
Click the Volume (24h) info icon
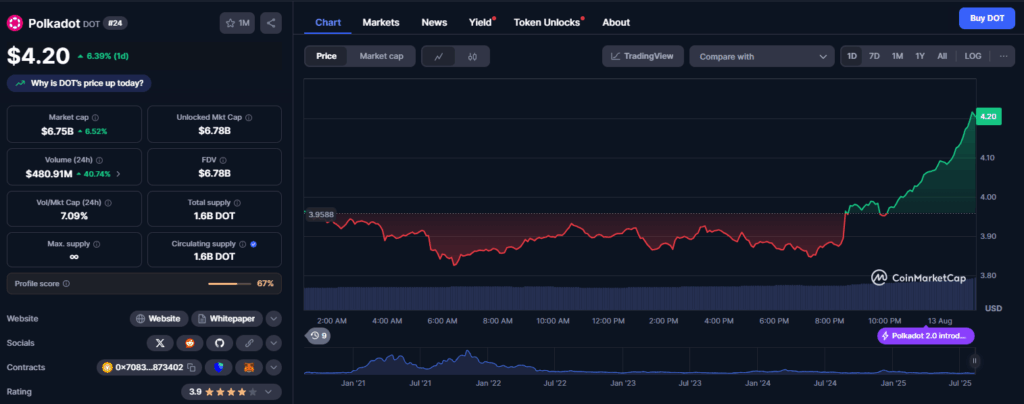click(99, 160)
